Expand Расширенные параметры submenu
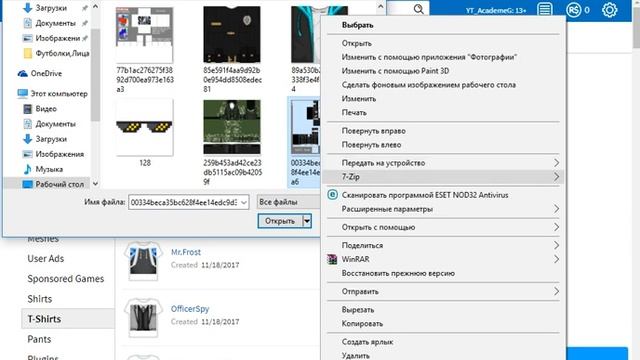This screenshot has width=640, height=360. [556, 209]
